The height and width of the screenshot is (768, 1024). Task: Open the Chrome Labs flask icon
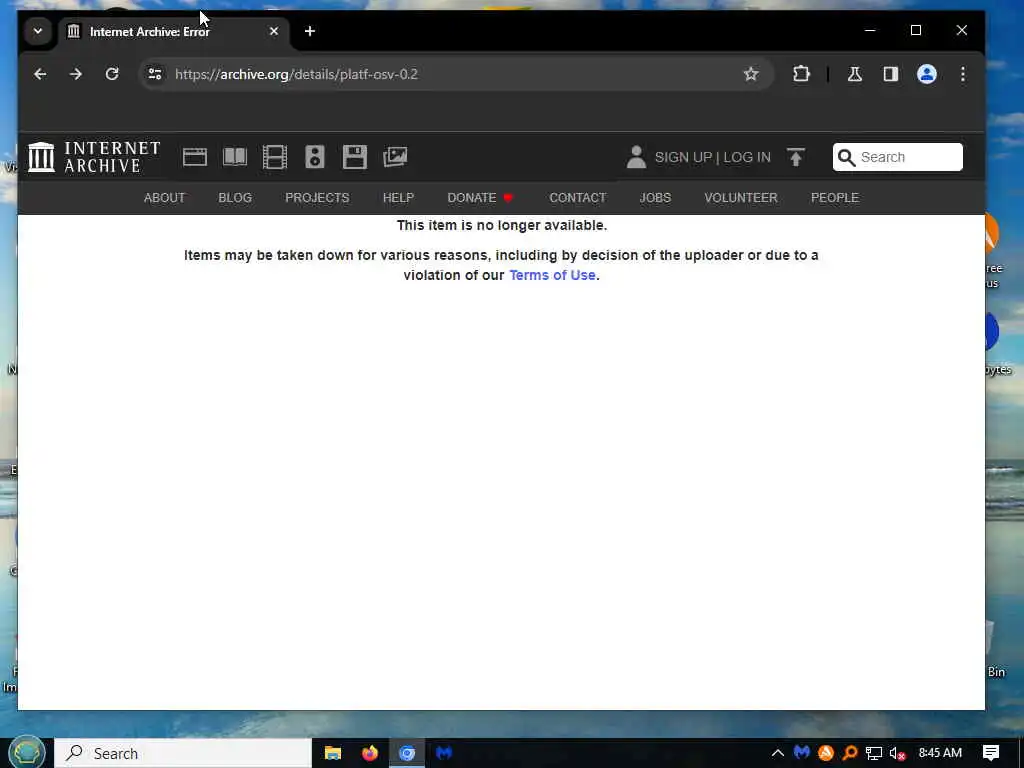click(x=855, y=74)
